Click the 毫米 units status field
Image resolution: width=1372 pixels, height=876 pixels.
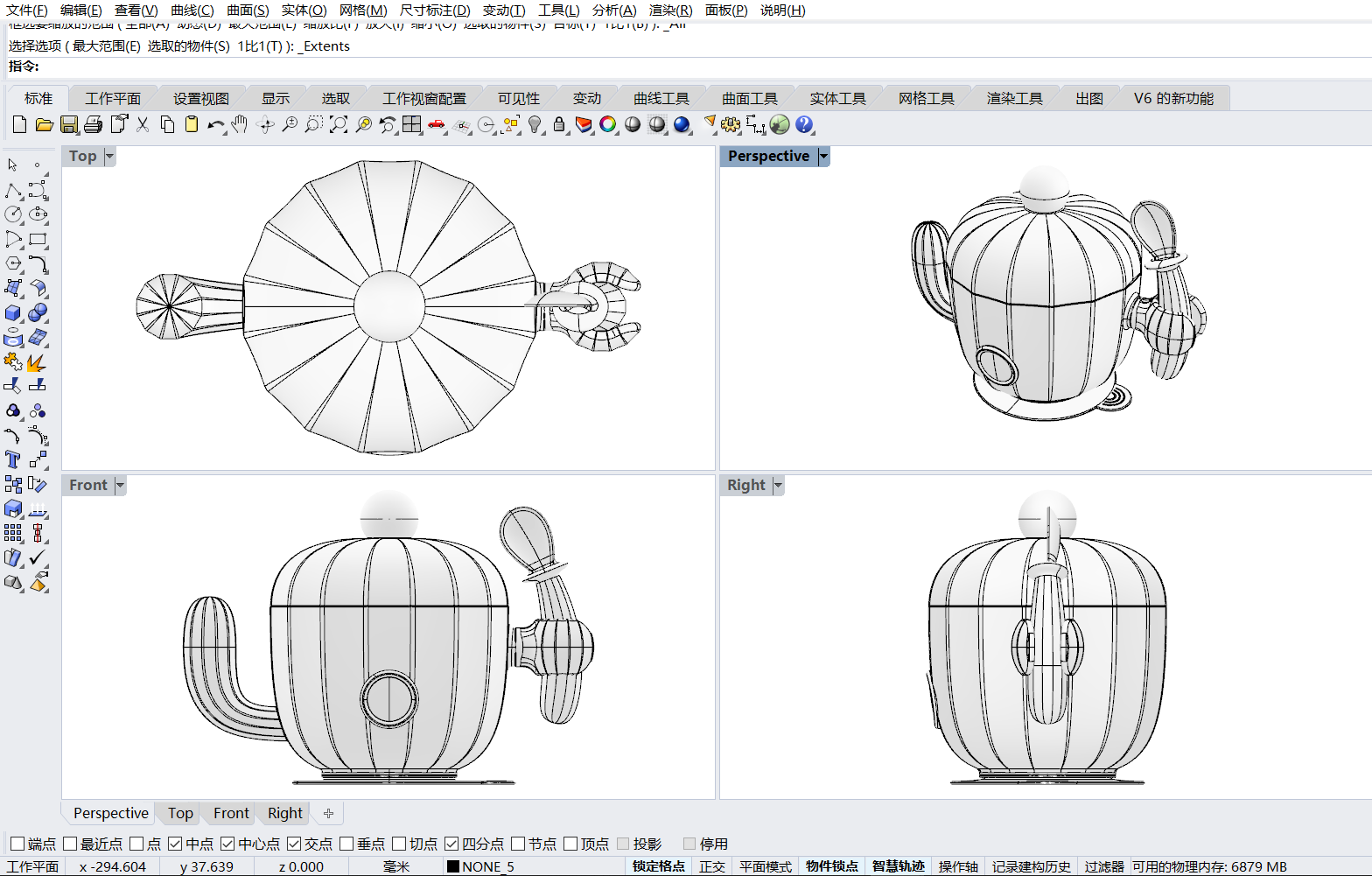(396, 866)
